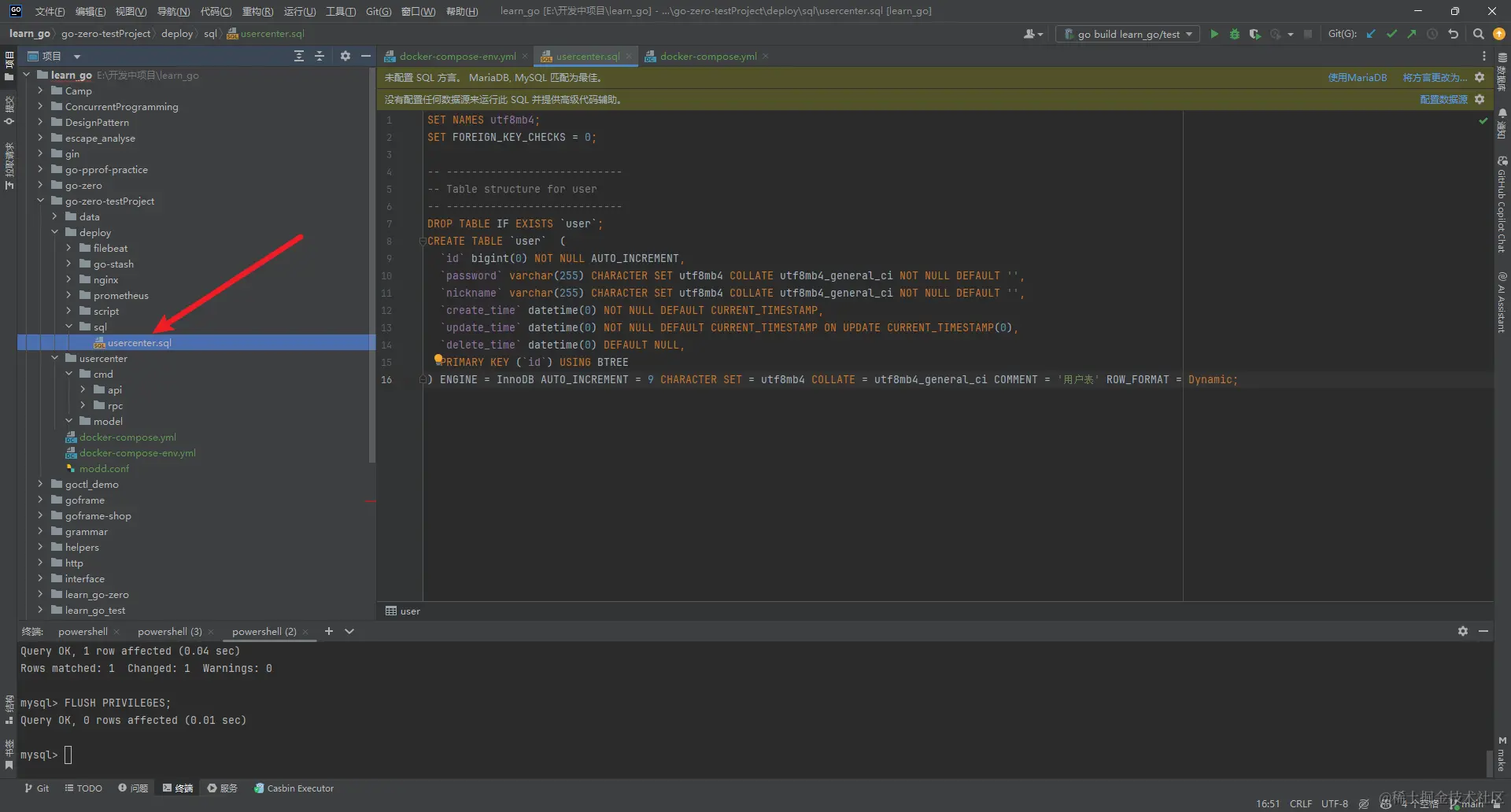Open the Notifications side panel
Image resolution: width=1511 pixels, height=812 pixels.
1502,124
